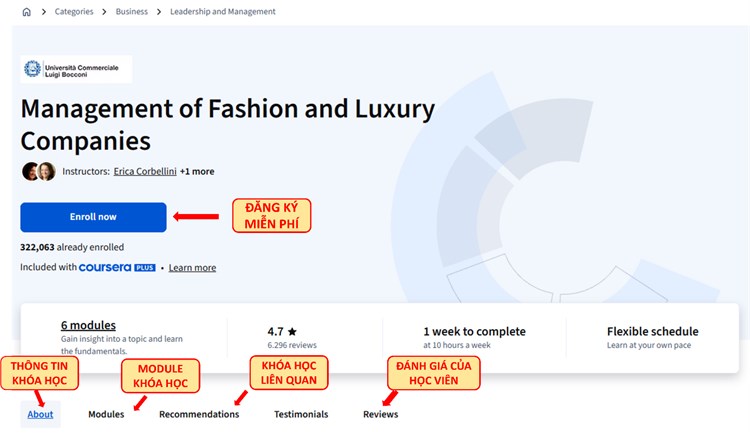Open instructor Erica Corbellini's profile link

point(145,171)
